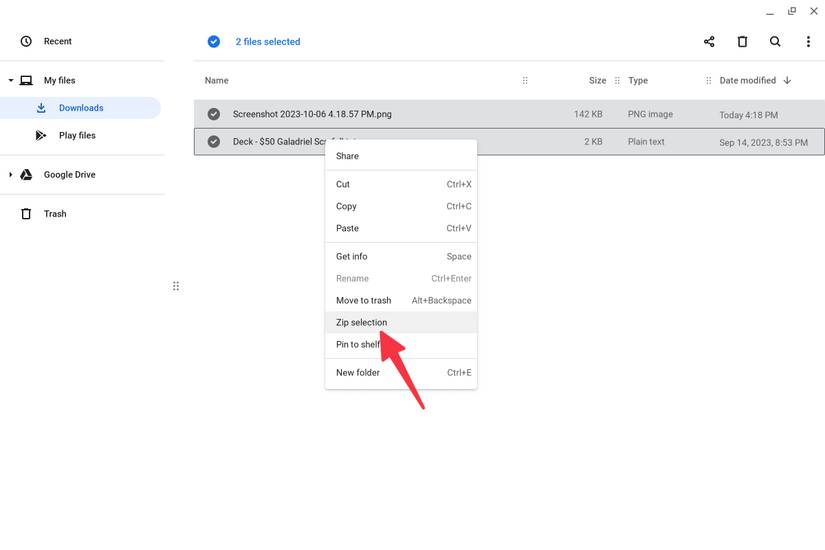
Task: Expand the Google Drive tree
Action: [x=11, y=175]
